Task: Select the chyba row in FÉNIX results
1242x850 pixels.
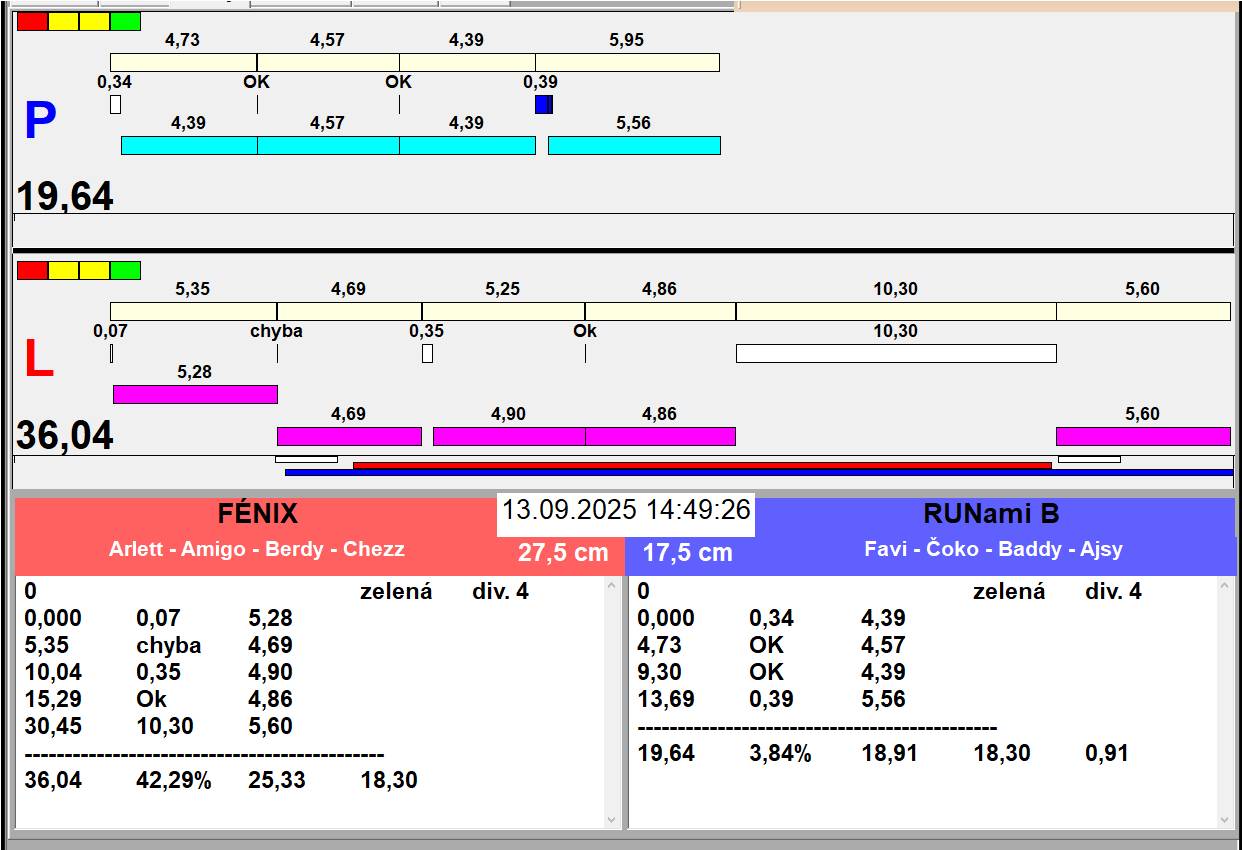Action: (169, 645)
